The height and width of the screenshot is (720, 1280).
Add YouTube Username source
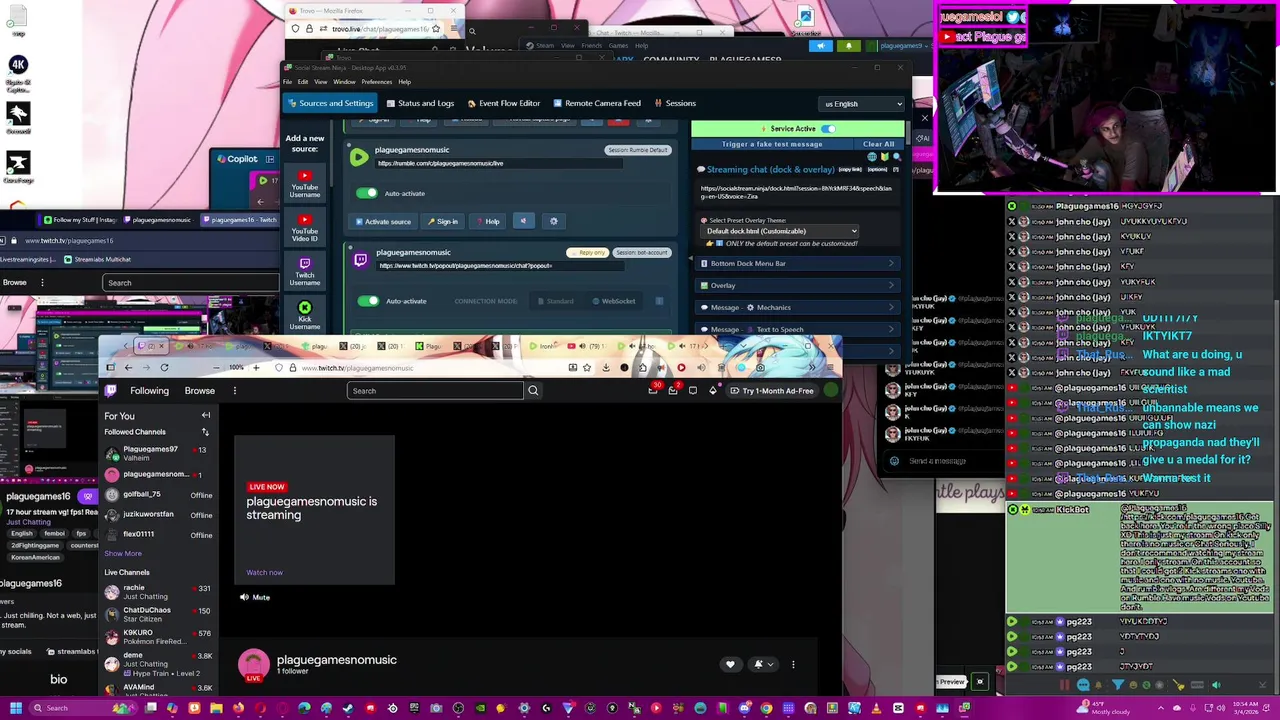pos(305,183)
